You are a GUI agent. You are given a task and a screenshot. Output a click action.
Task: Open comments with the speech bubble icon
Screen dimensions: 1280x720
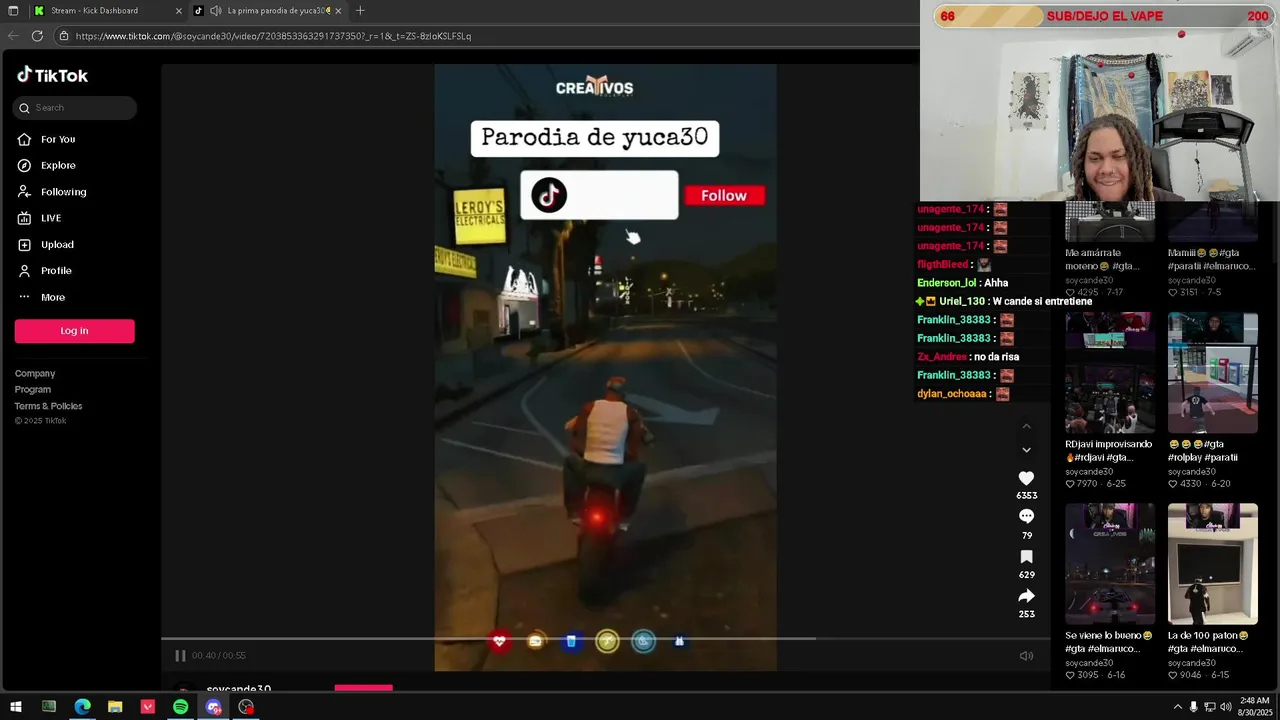pyautogui.click(x=1026, y=516)
